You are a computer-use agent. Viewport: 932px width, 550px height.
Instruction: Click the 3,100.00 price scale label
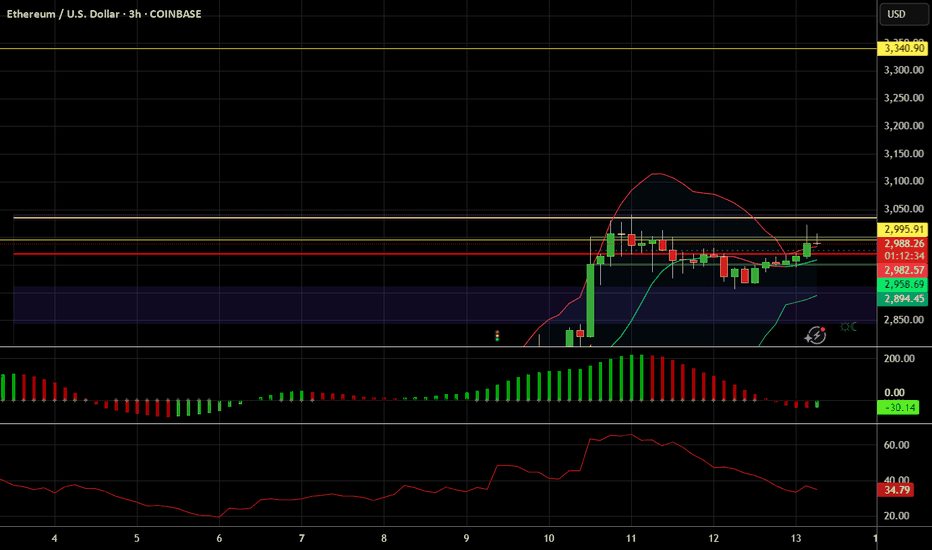903,181
